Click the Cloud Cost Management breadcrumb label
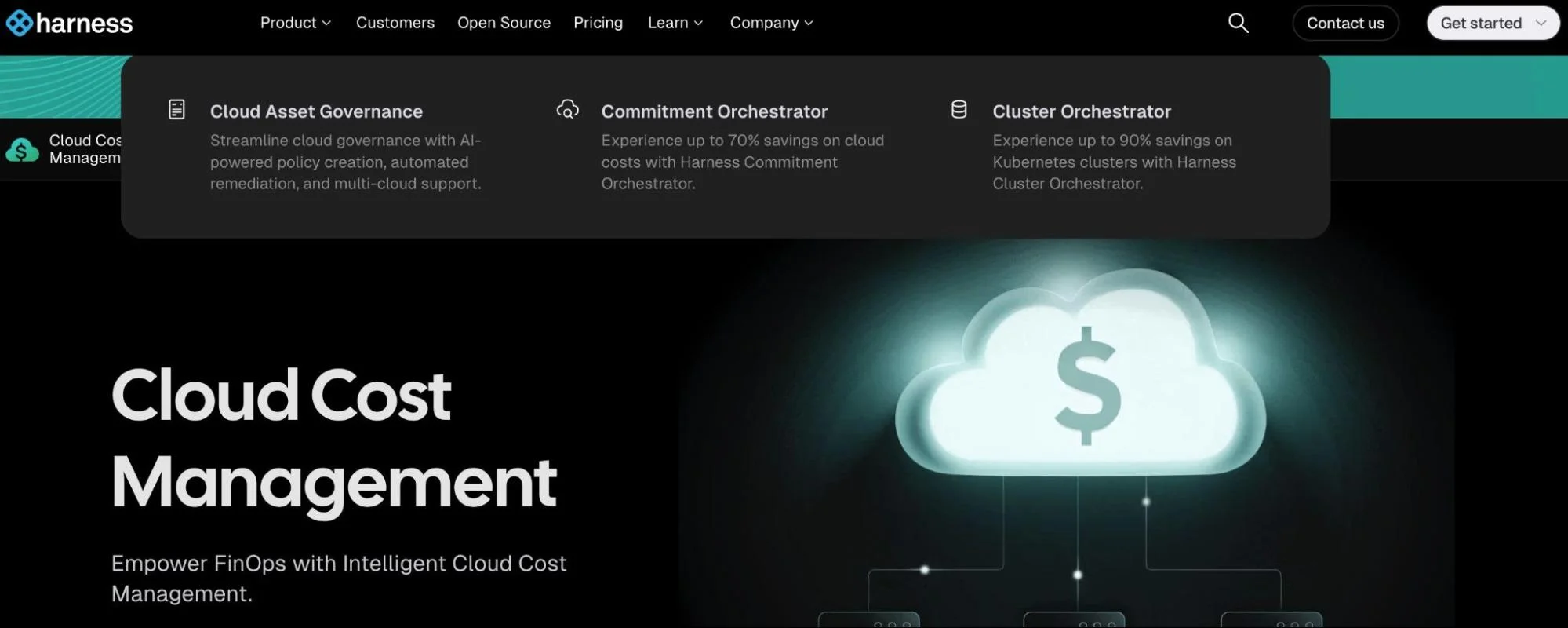This screenshot has width=1568, height=628. [x=85, y=149]
